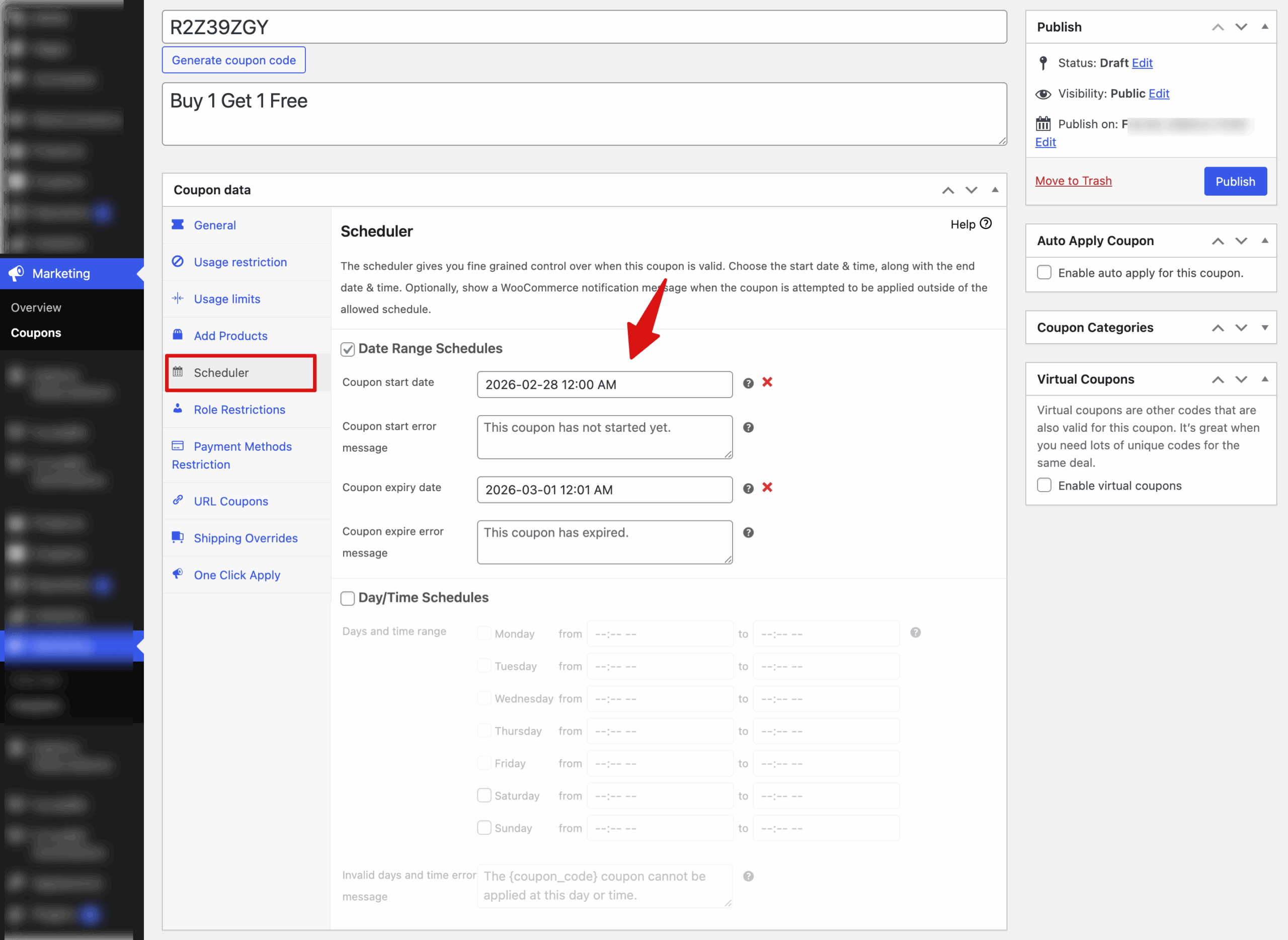Enable auto apply for this coupon

point(1044,273)
